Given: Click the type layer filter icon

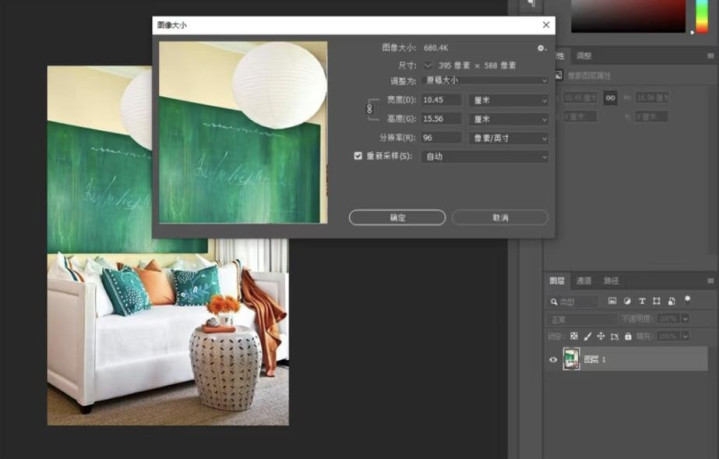Looking at the screenshot, I should pyautogui.click(x=641, y=301).
